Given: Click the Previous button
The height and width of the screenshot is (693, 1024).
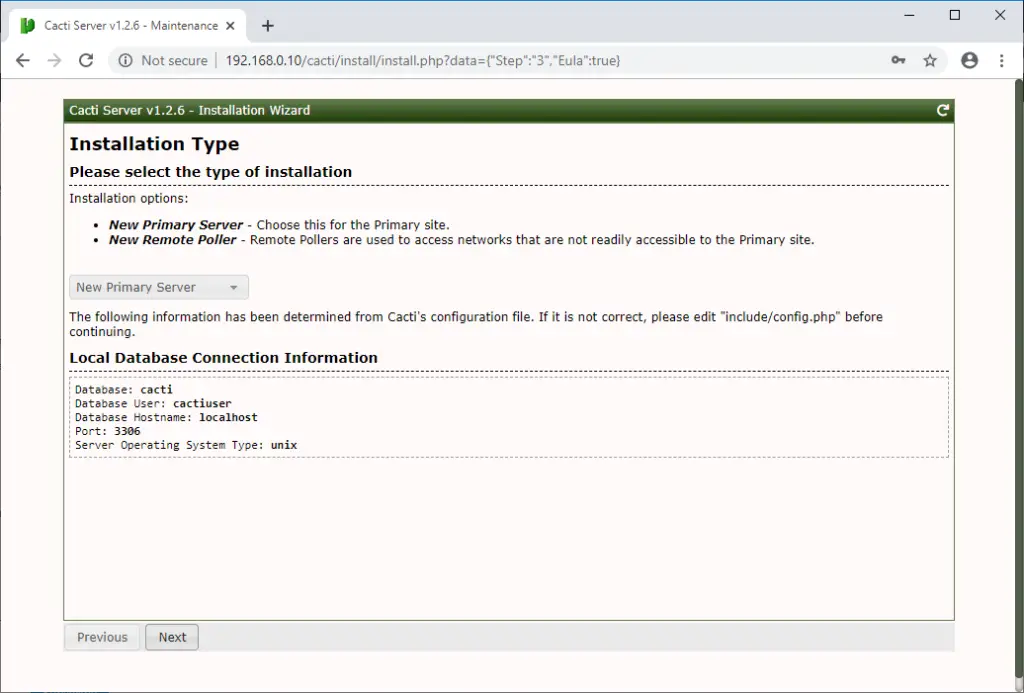Looking at the screenshot, I should [101, 637].
